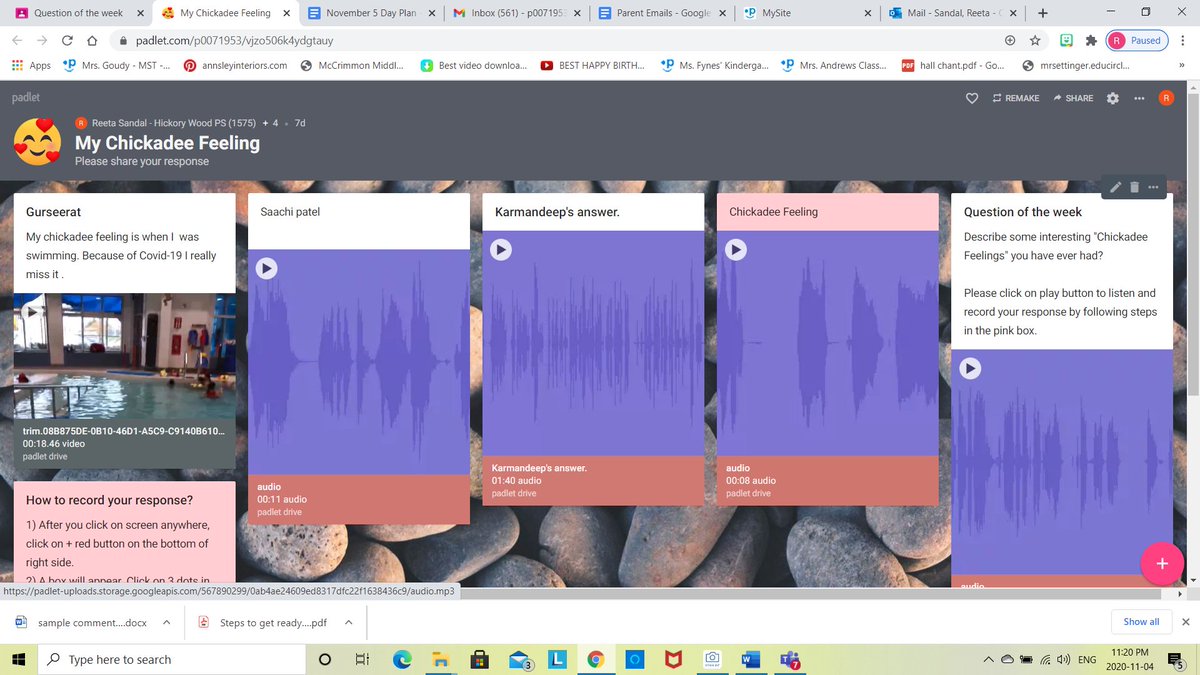Viewport: 1200px width, 675px height.
Task: Open Chrome three-dot menu
Action: (1183, 41)
